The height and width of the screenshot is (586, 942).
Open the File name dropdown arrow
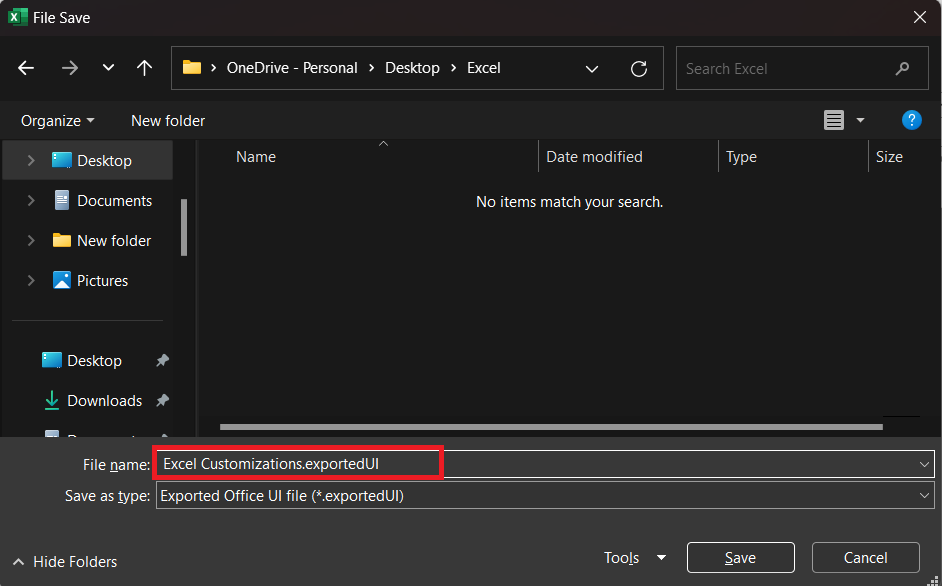tap(924, 464)
